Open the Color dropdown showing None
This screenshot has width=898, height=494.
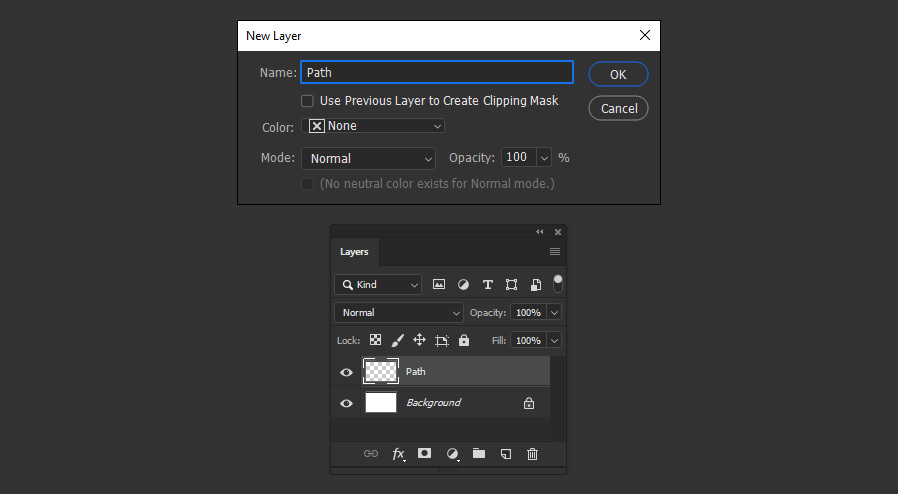pyautogui.click(x=375, y=126)
